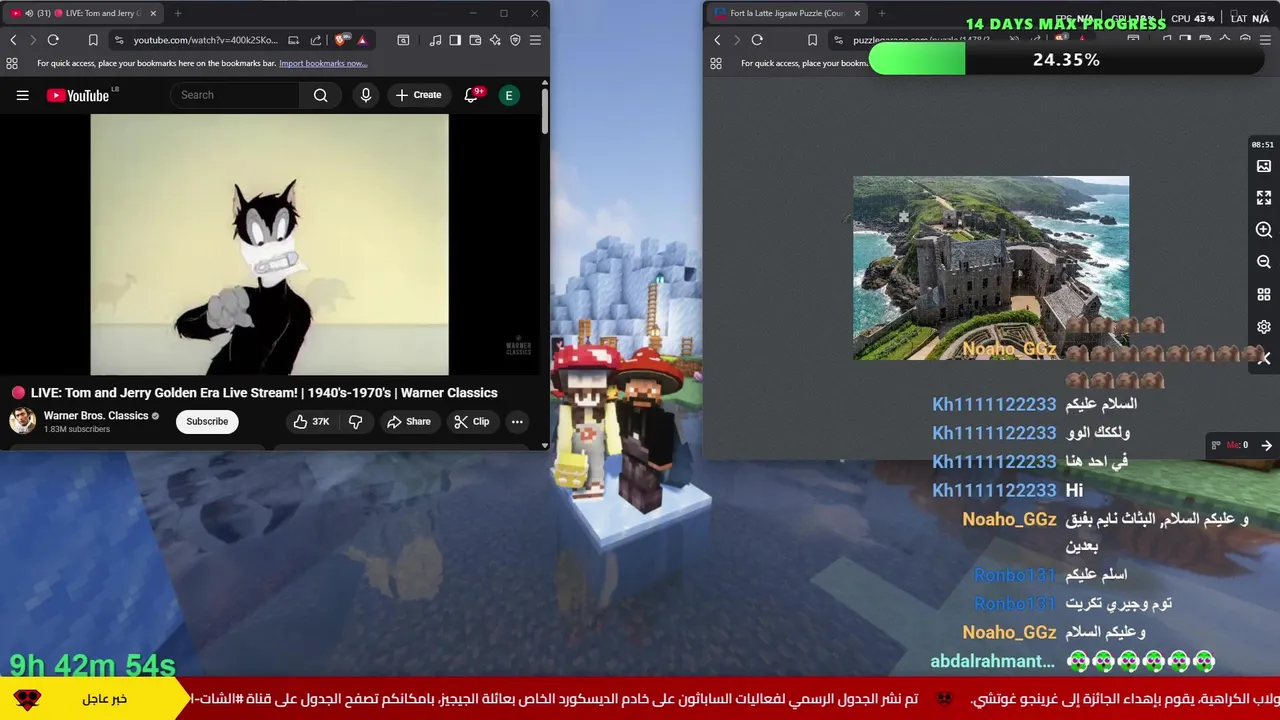Share the live stream video
Viewport: 1280px width, 720px height.
click(409, 422)
